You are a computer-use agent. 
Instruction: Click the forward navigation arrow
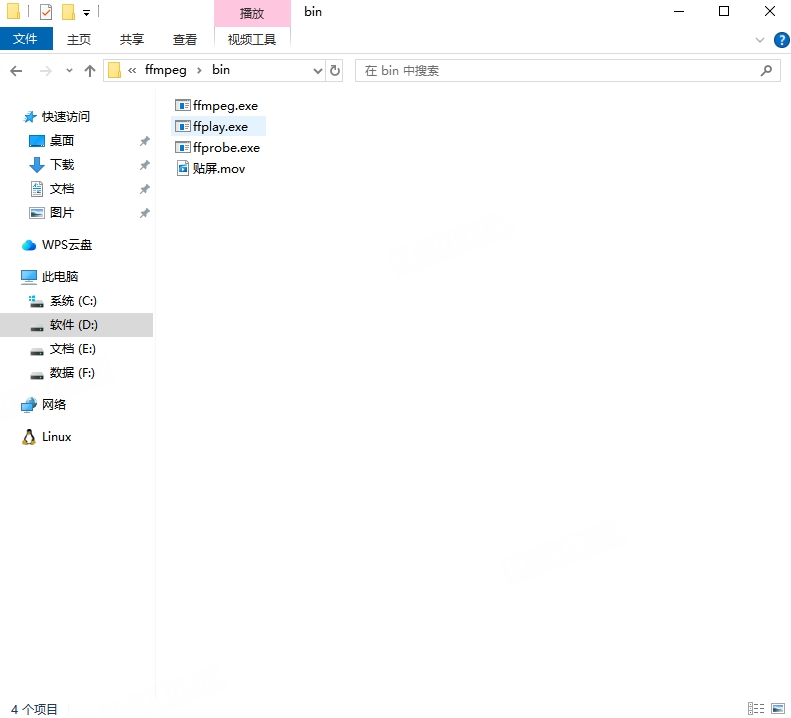45,71
